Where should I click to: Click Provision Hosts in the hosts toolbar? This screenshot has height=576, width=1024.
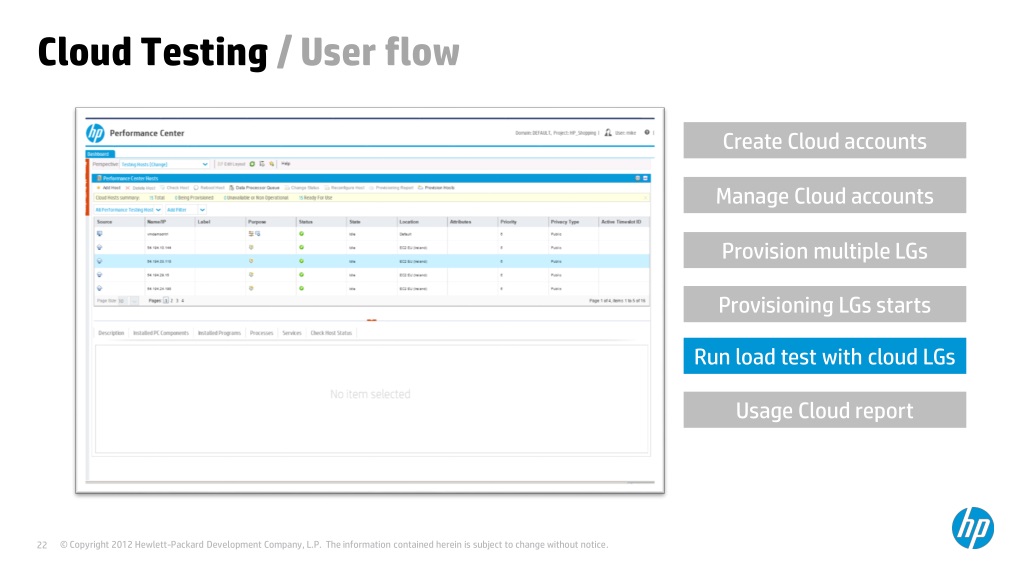click(436, 188)
